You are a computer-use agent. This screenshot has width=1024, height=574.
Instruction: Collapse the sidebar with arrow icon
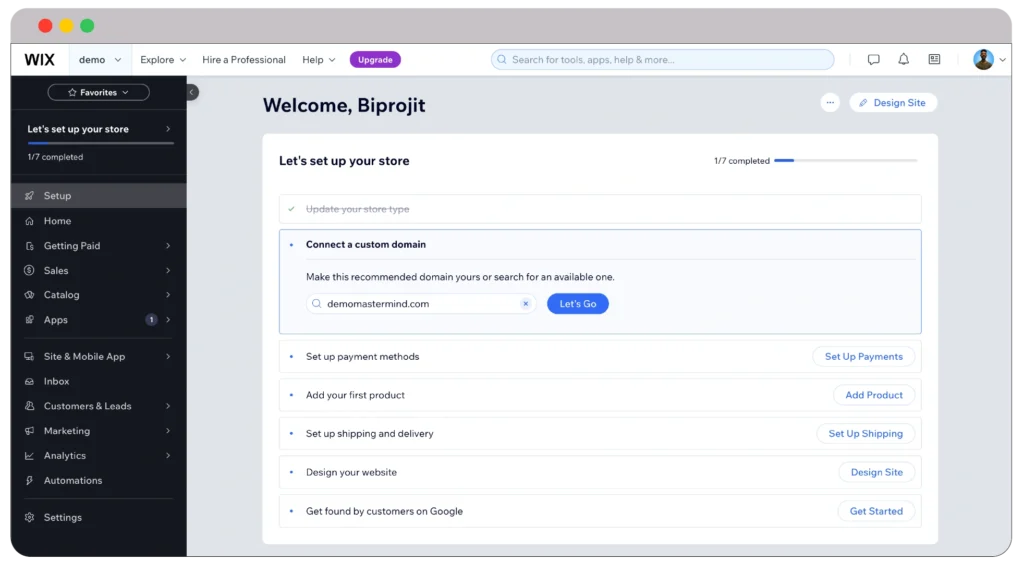coord(192,92)
